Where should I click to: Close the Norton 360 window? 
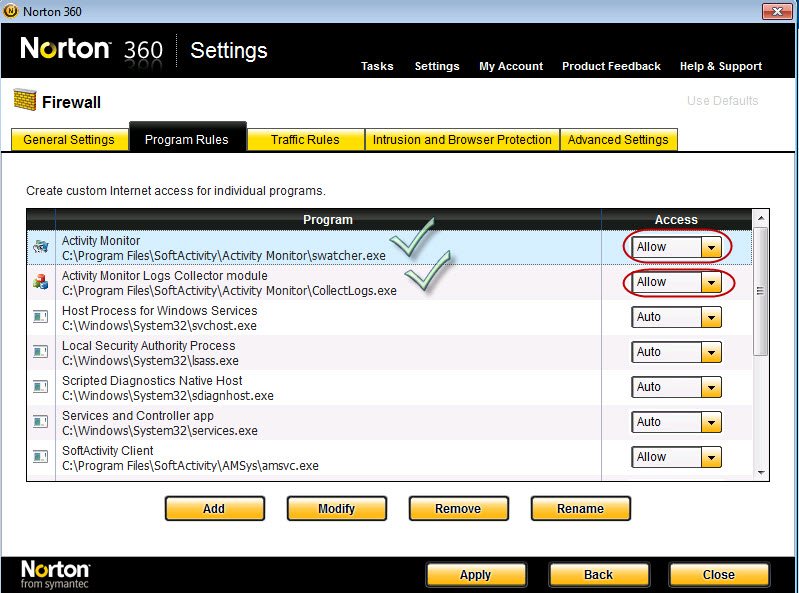click(777, 11)
